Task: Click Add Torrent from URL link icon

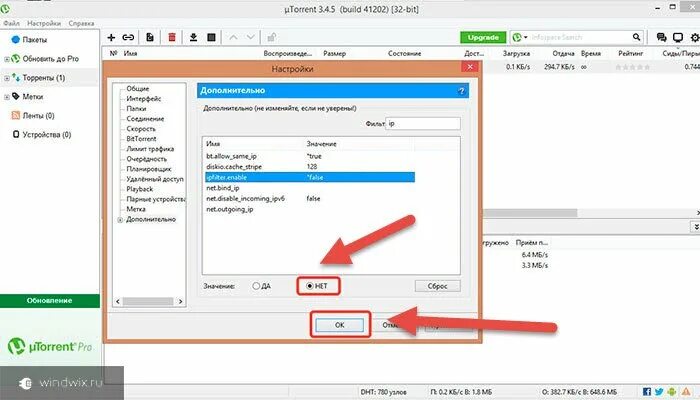Action: 128,38
